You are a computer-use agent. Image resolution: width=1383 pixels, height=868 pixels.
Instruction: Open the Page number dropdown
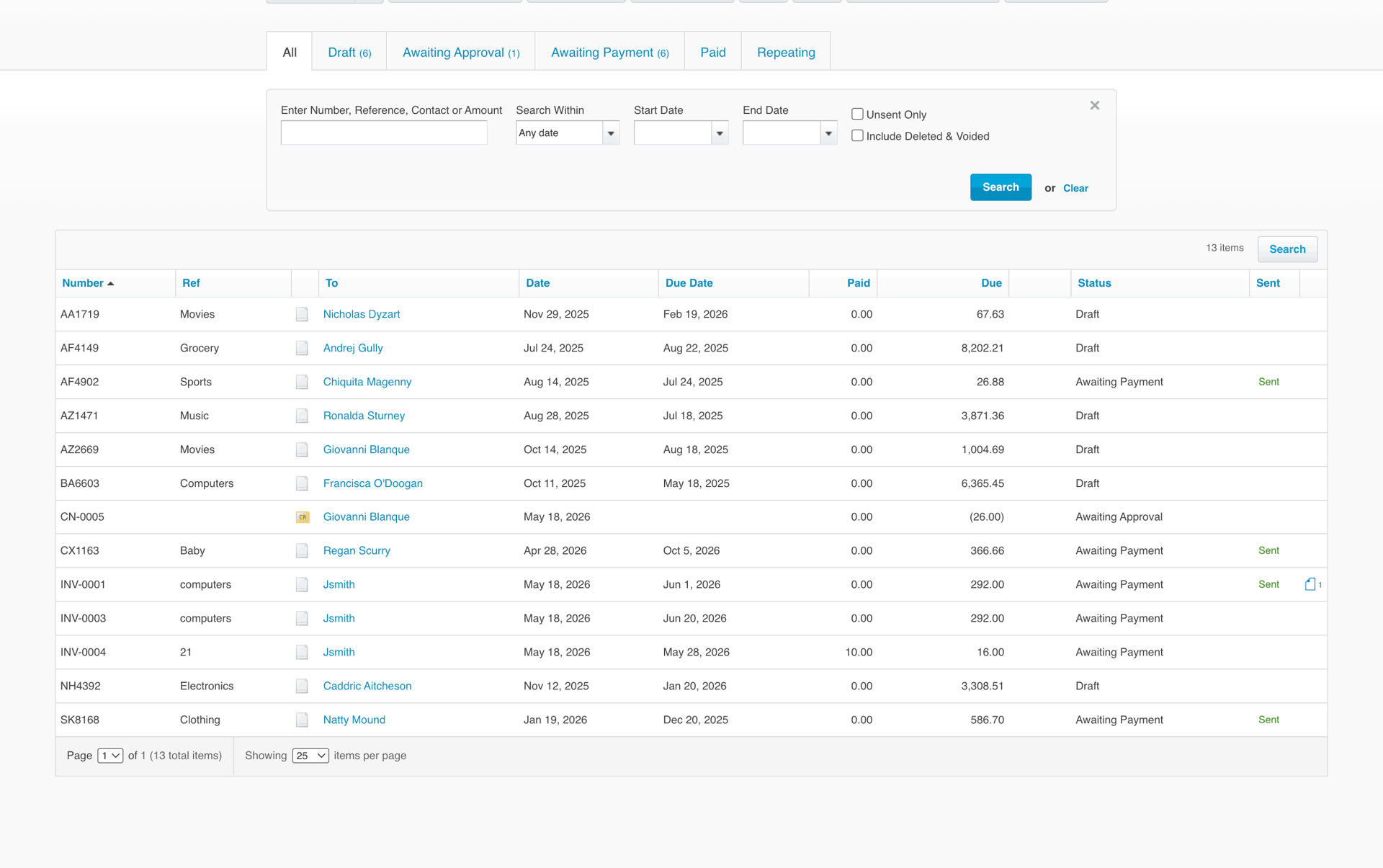(x=110, y=756)
